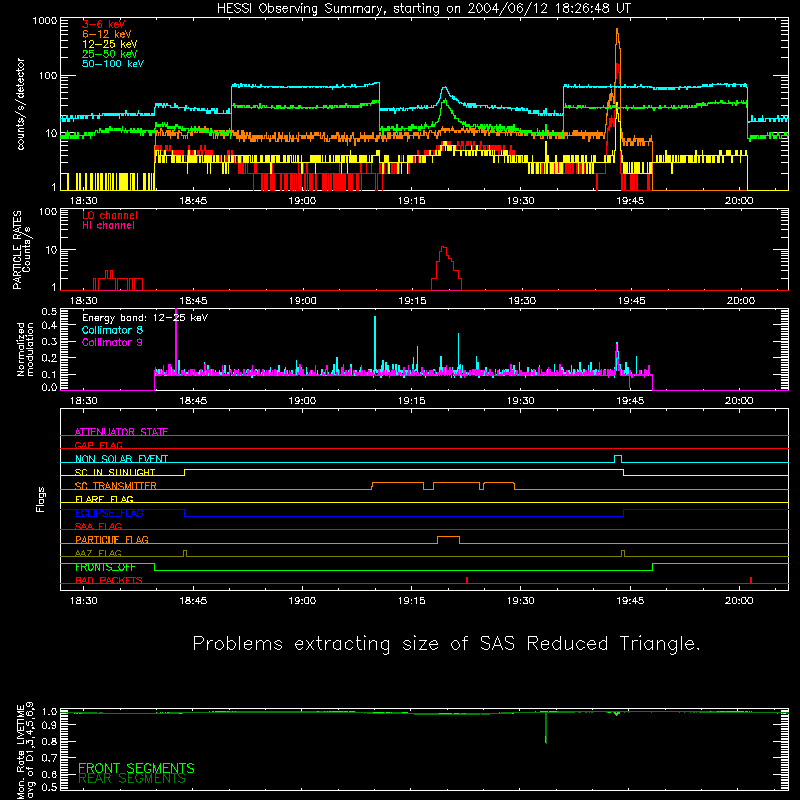Click the first SC TRANSMITTER raised segment
The image size is (800, 800).
click(398, 485)
